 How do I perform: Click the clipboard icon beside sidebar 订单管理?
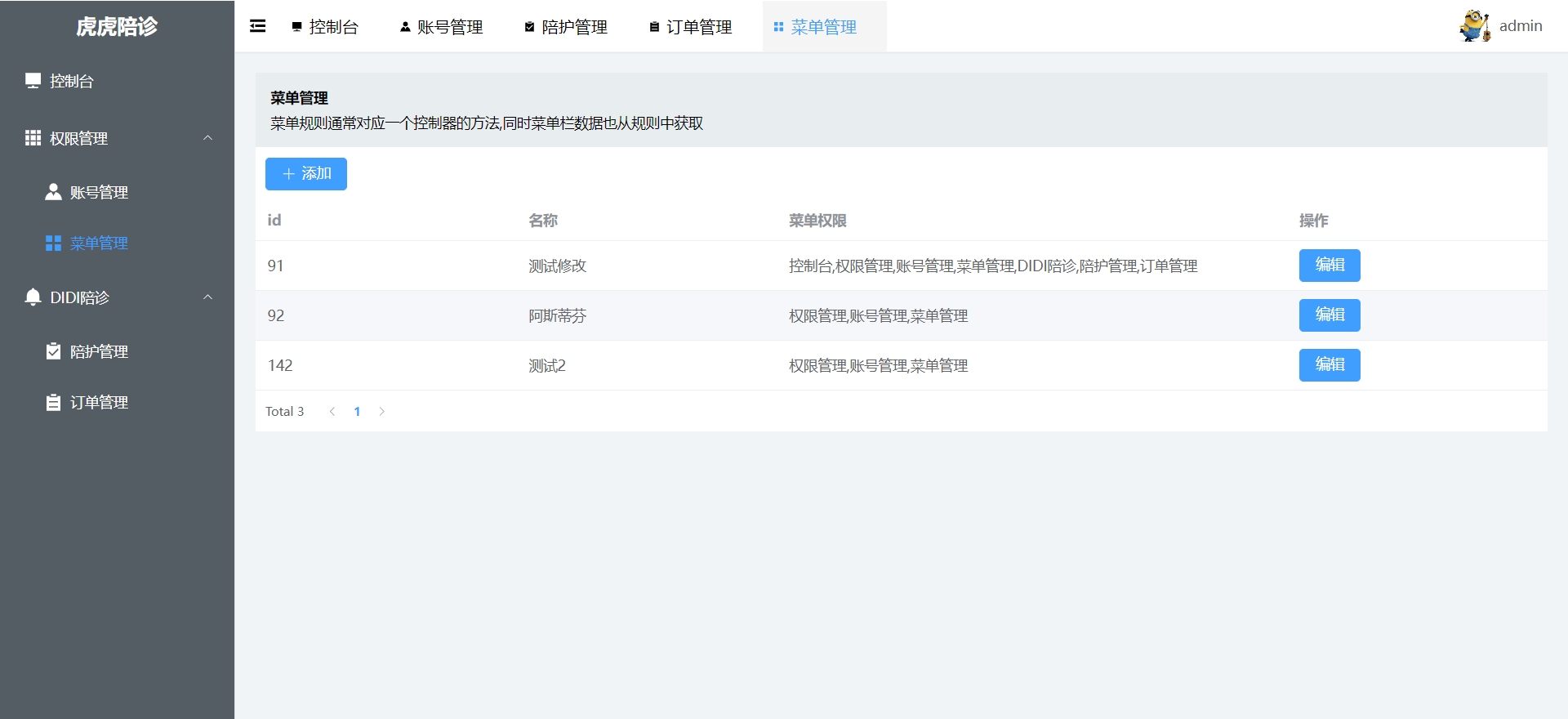53,402
